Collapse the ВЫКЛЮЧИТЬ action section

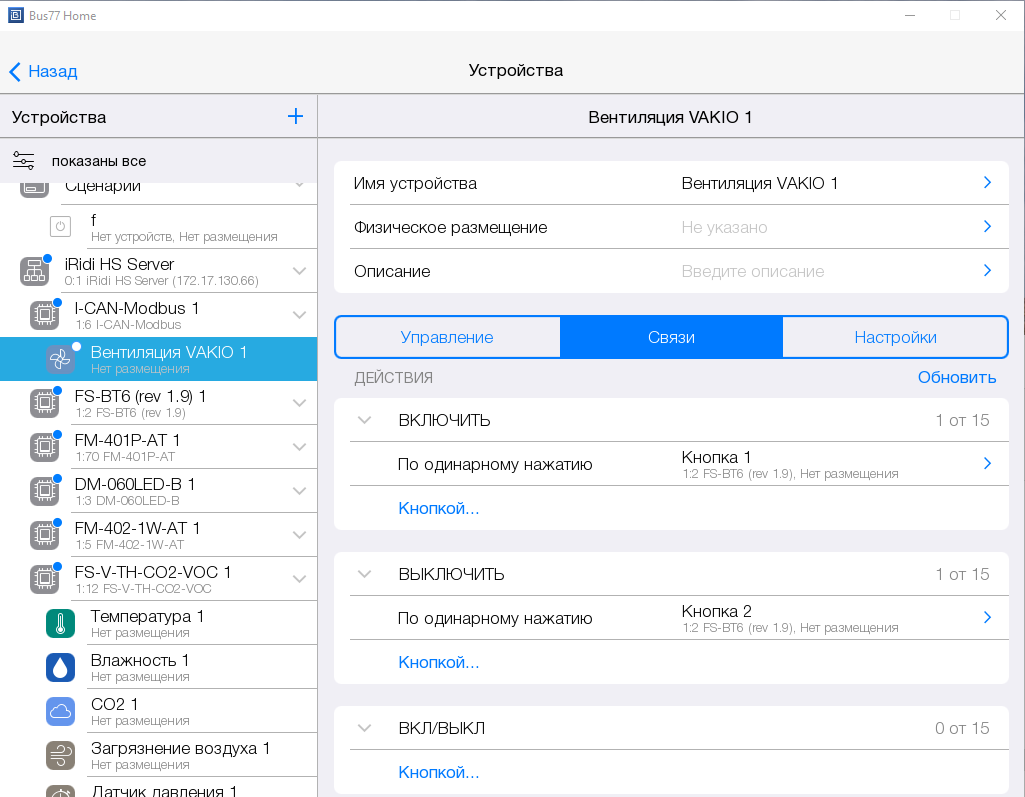coord(365,574)
